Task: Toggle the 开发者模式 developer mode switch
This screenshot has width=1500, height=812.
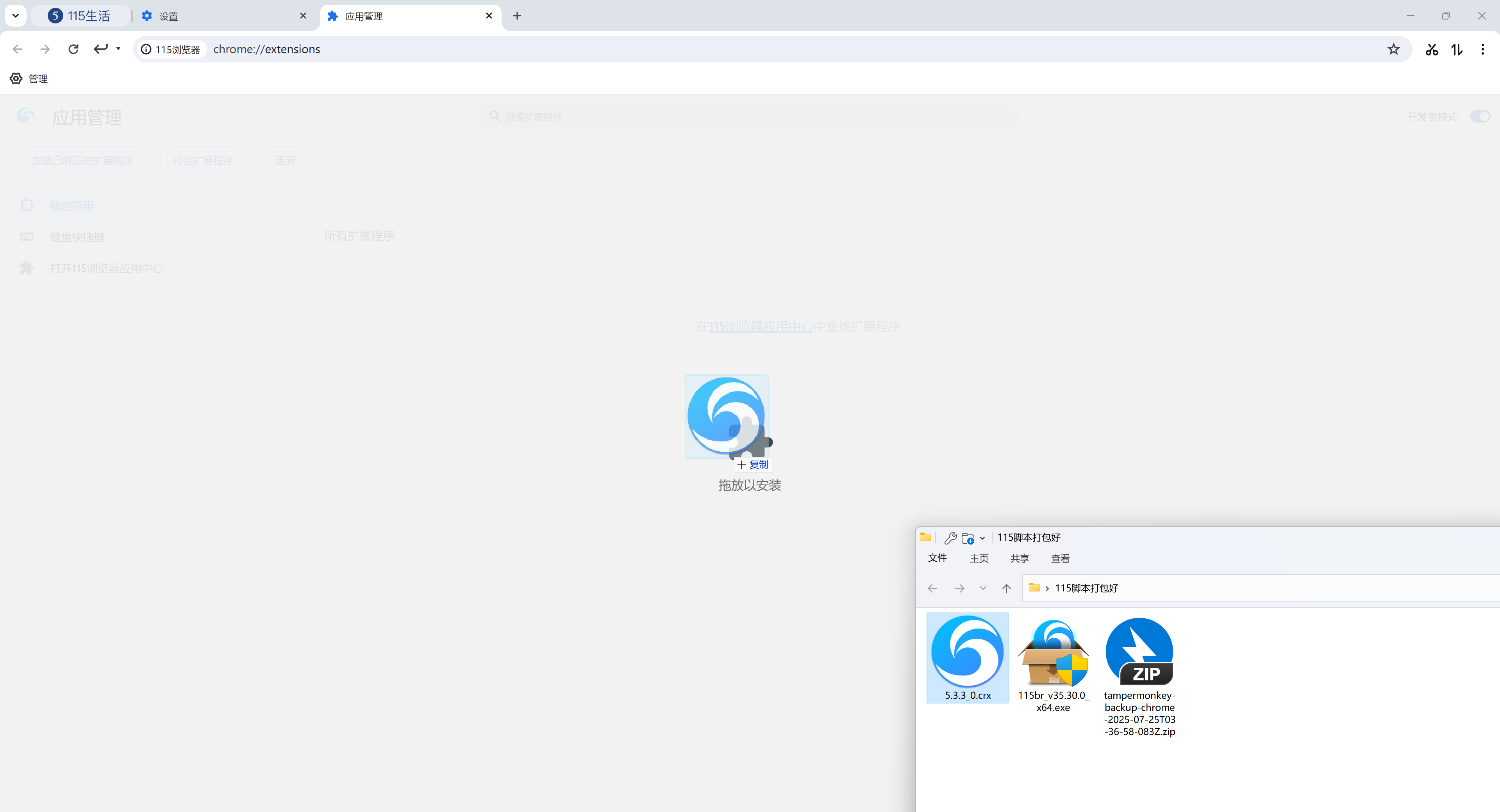Action: (x=1480, y=117)
